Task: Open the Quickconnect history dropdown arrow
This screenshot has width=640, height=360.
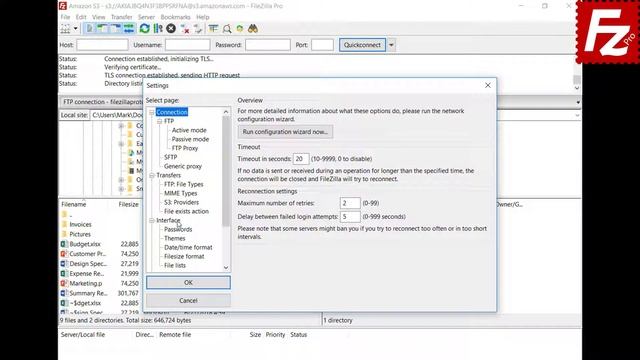Action: coord(391,45)
